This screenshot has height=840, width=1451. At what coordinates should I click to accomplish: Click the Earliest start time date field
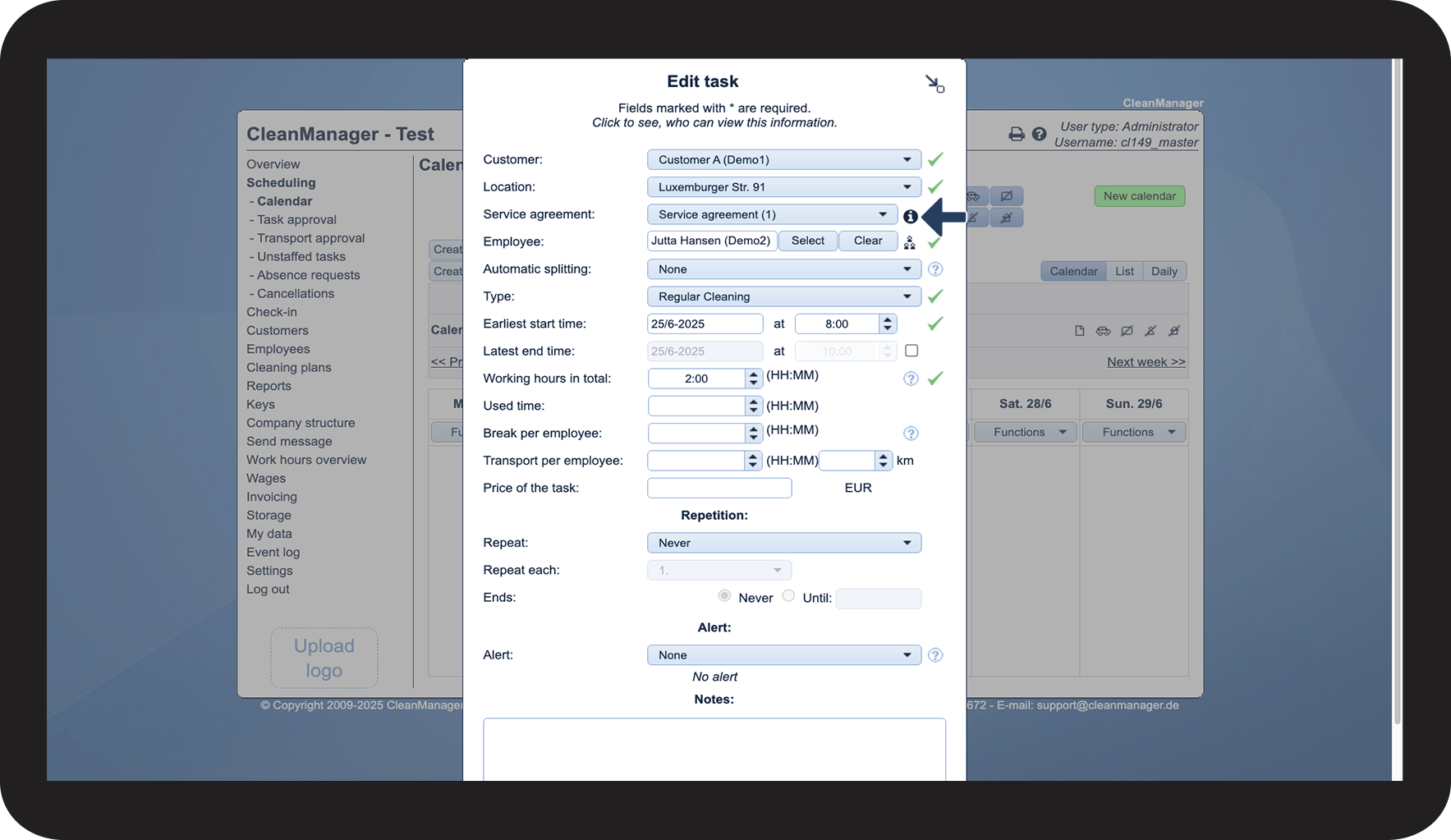coord(705,324)
